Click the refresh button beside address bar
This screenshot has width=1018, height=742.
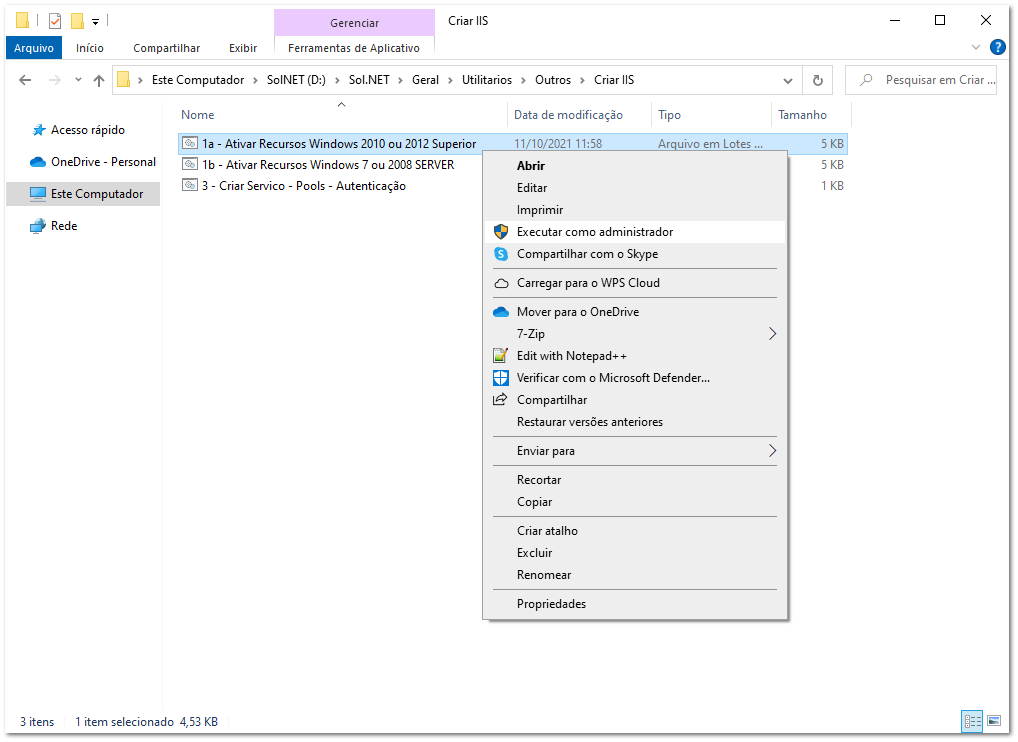(x=818, y=80)
